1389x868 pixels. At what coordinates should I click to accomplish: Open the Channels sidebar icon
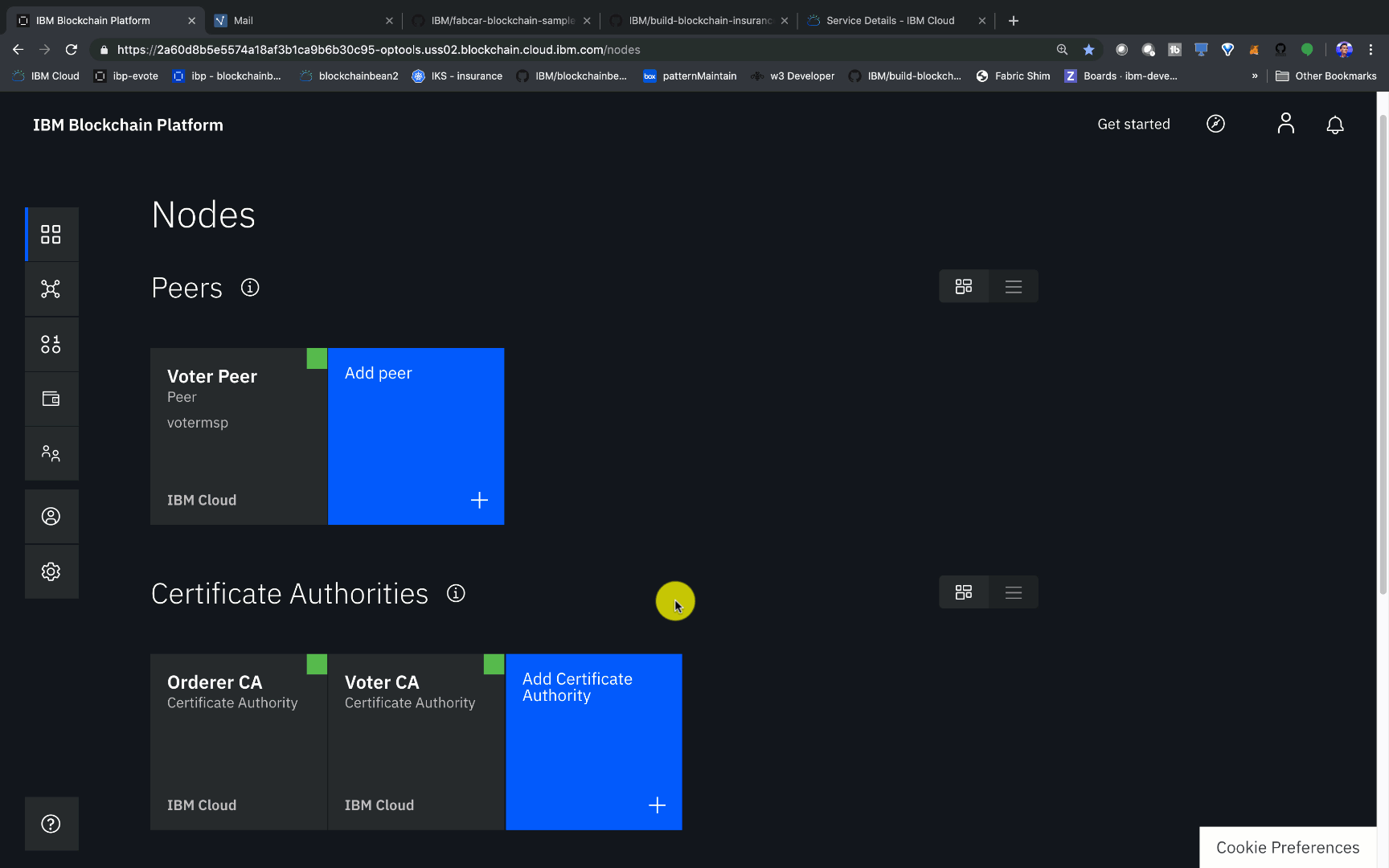pyautogui.click(x=51, y=289)
